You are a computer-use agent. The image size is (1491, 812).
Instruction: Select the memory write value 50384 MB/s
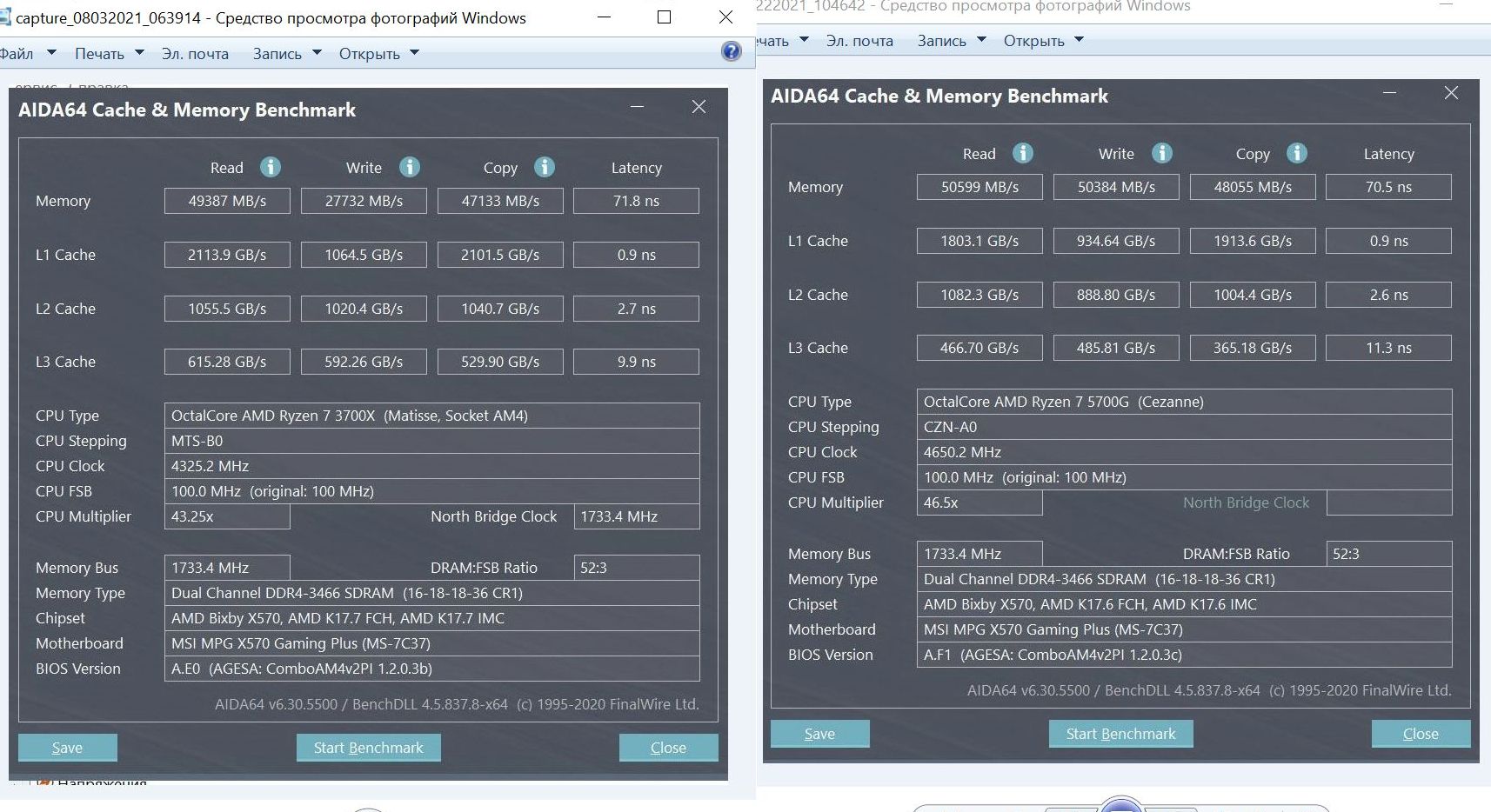pyautogui.click(x=1116, y=187)
